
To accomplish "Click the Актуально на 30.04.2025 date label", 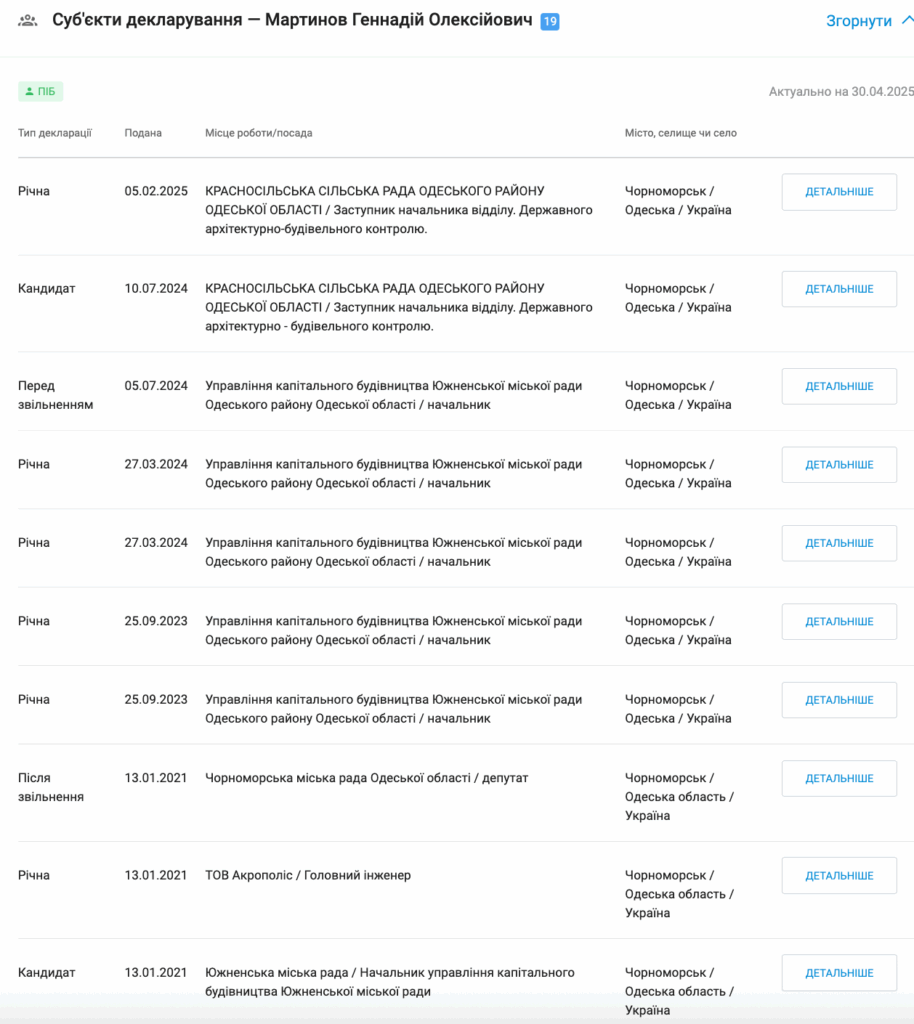I will [841, 92].
